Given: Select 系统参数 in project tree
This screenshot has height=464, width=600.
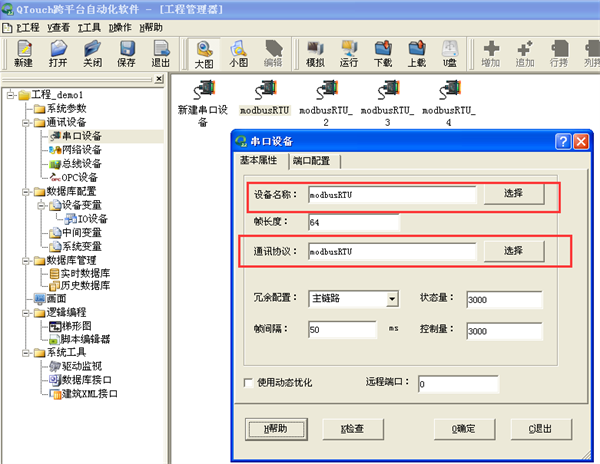Looking at the screenshot, I should tap(67, 109).
